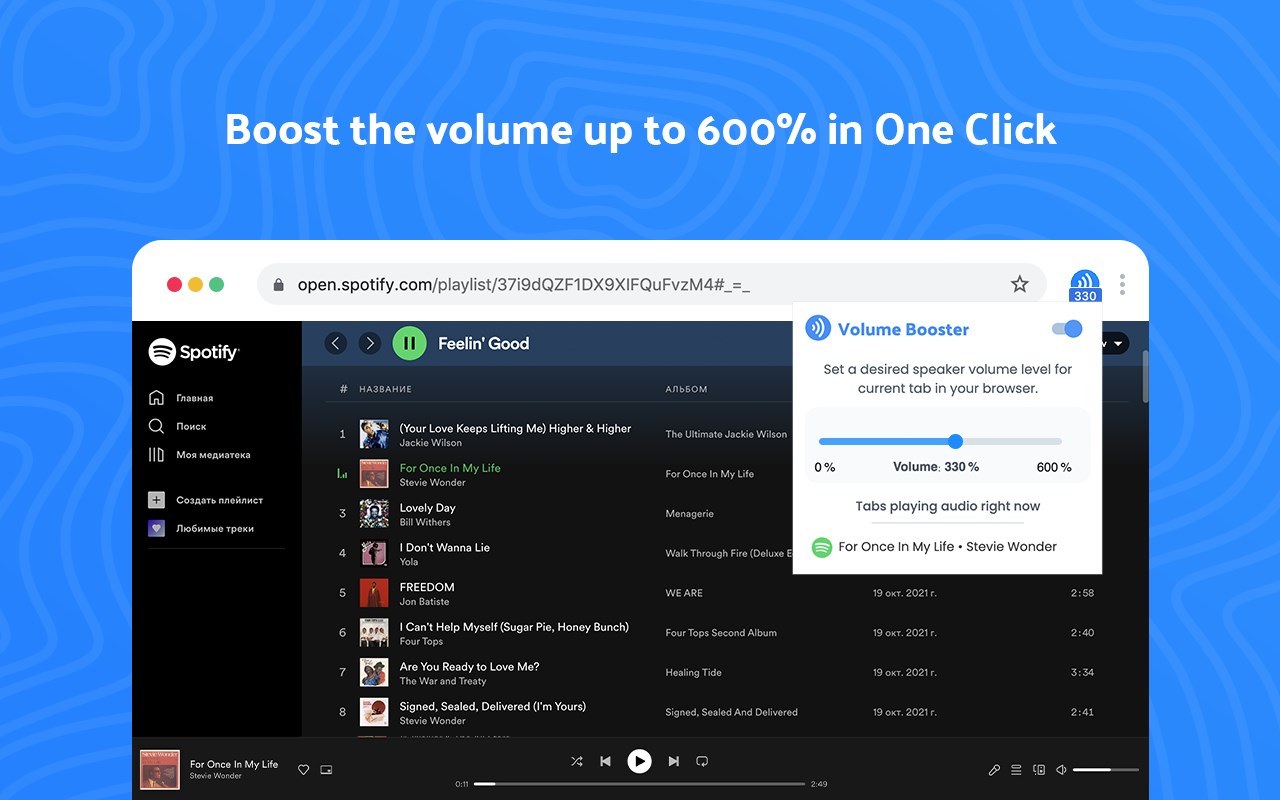The height and width of the screenshot is (800, 1280).
Task: Sort by НАЗВАНИЕ column header
Action: point(385,389)
